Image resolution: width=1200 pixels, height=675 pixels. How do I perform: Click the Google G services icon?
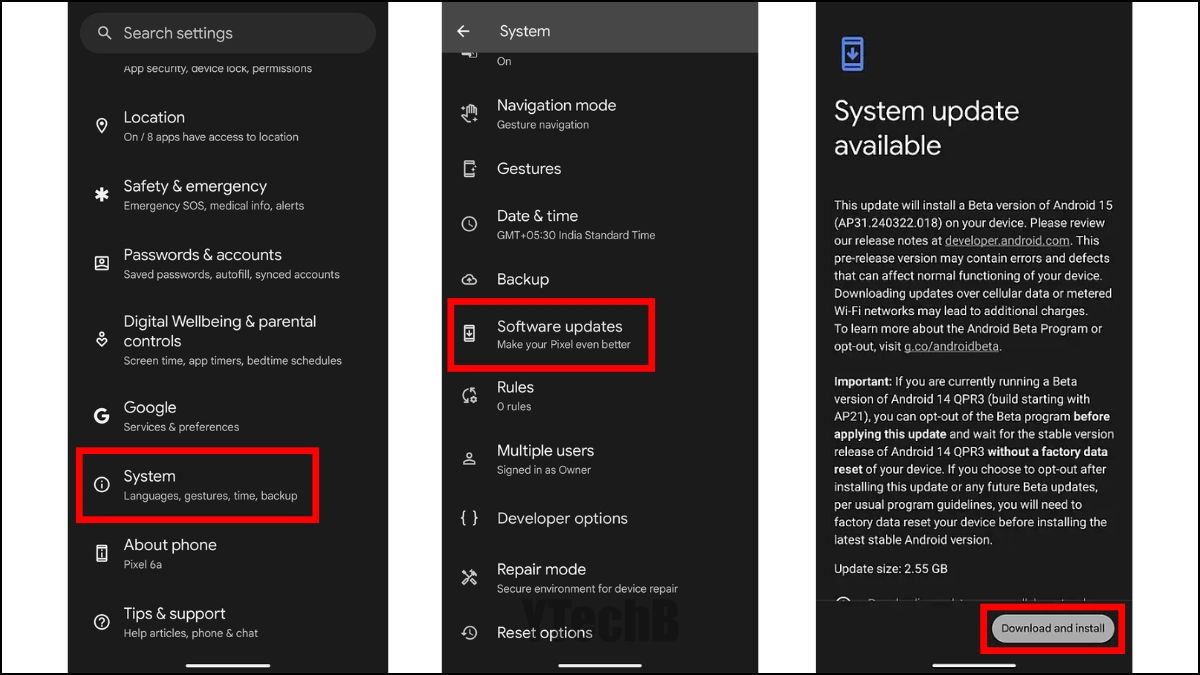point(101,415)
